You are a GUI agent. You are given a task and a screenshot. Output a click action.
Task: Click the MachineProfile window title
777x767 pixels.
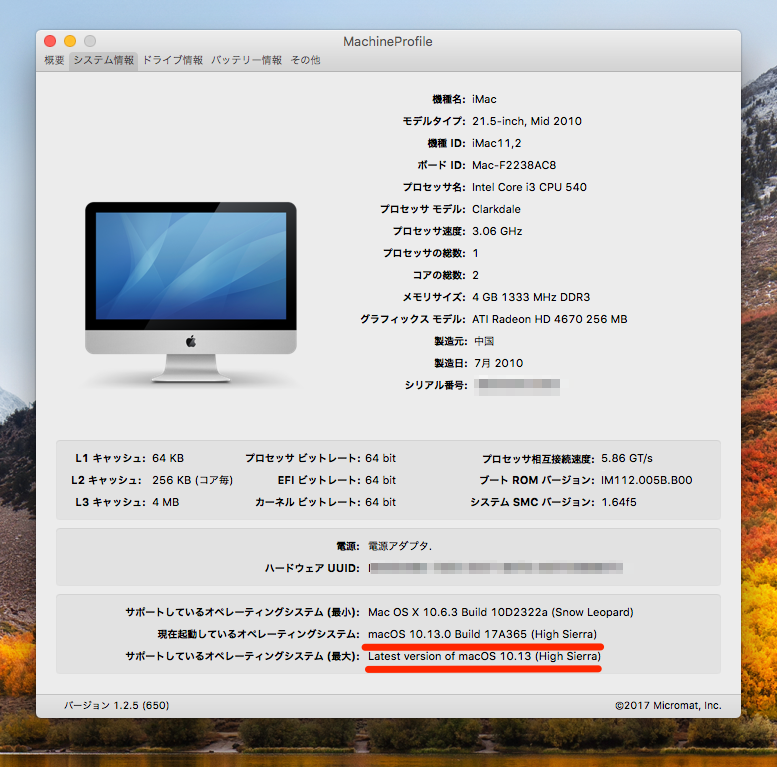click(388, 41)
